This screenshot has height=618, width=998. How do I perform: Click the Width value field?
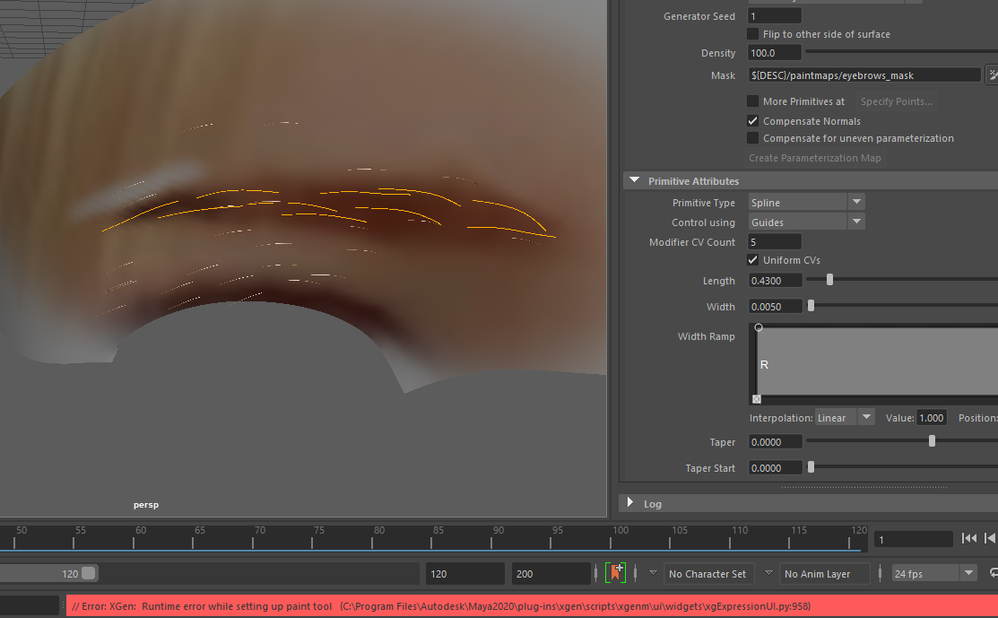click(775, 306)
